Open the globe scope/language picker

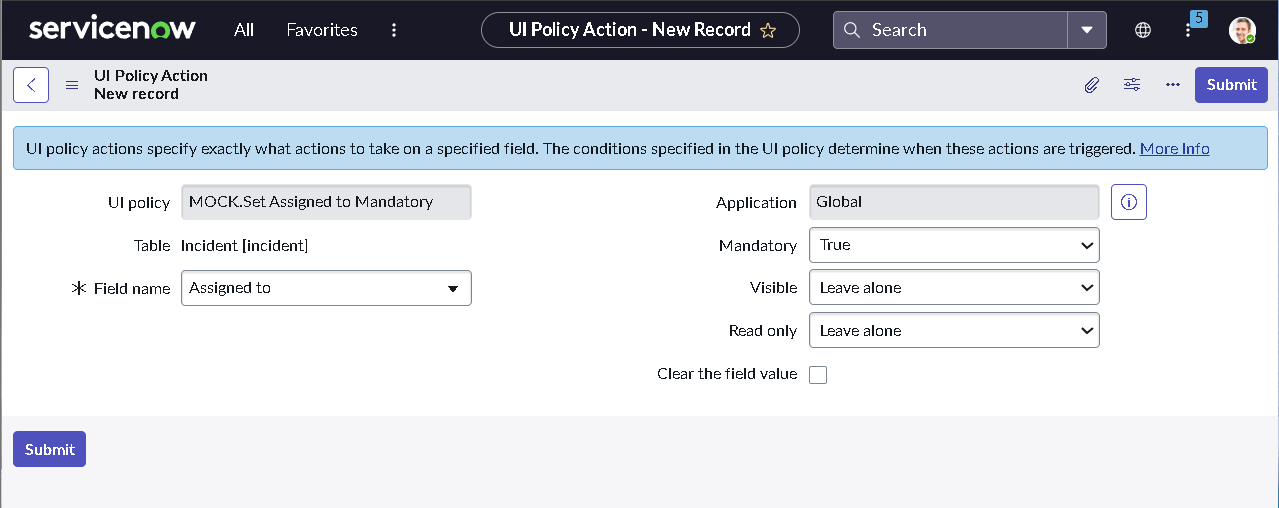(x=1143, y=30)
